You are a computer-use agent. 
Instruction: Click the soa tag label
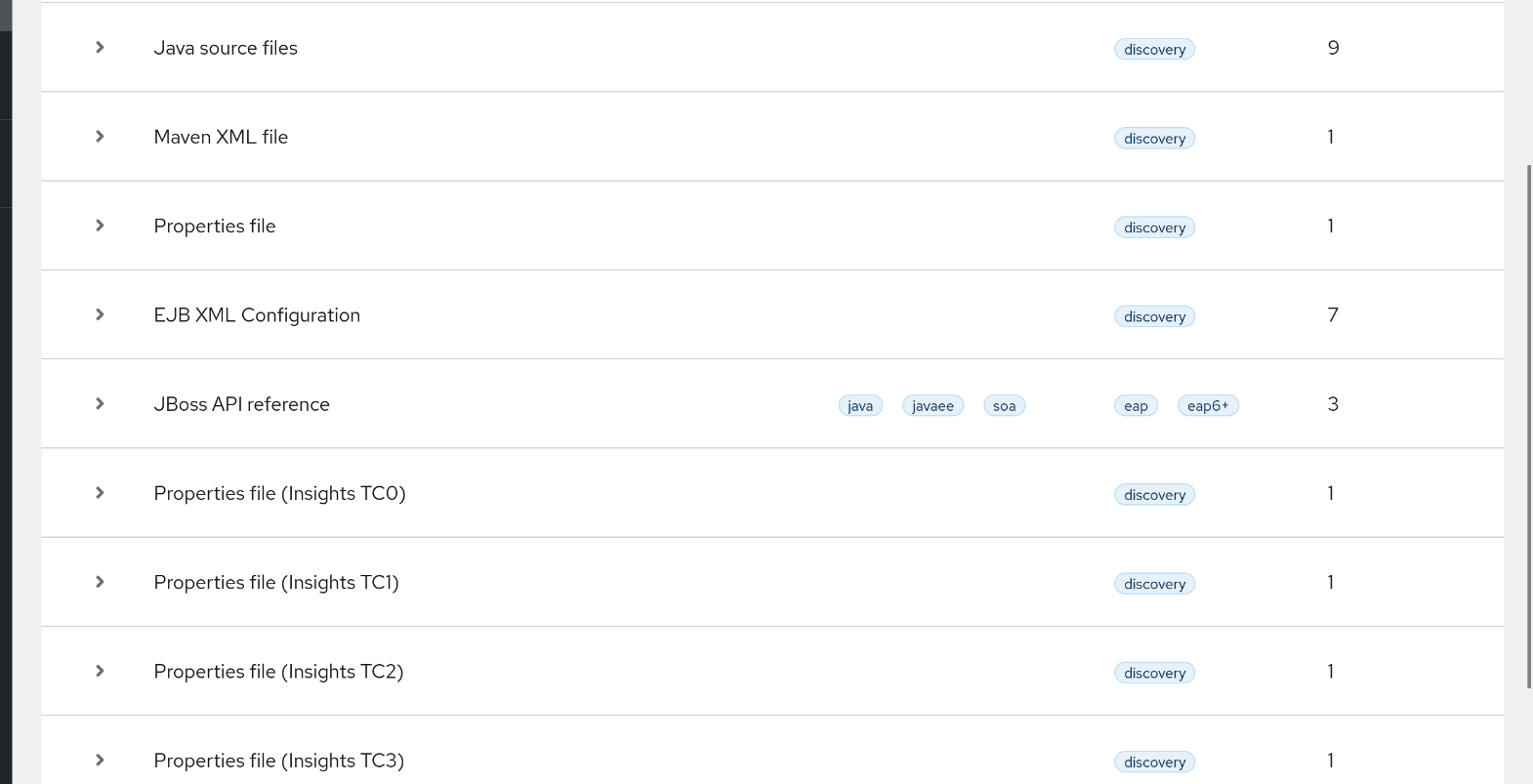pos(1004,405)
